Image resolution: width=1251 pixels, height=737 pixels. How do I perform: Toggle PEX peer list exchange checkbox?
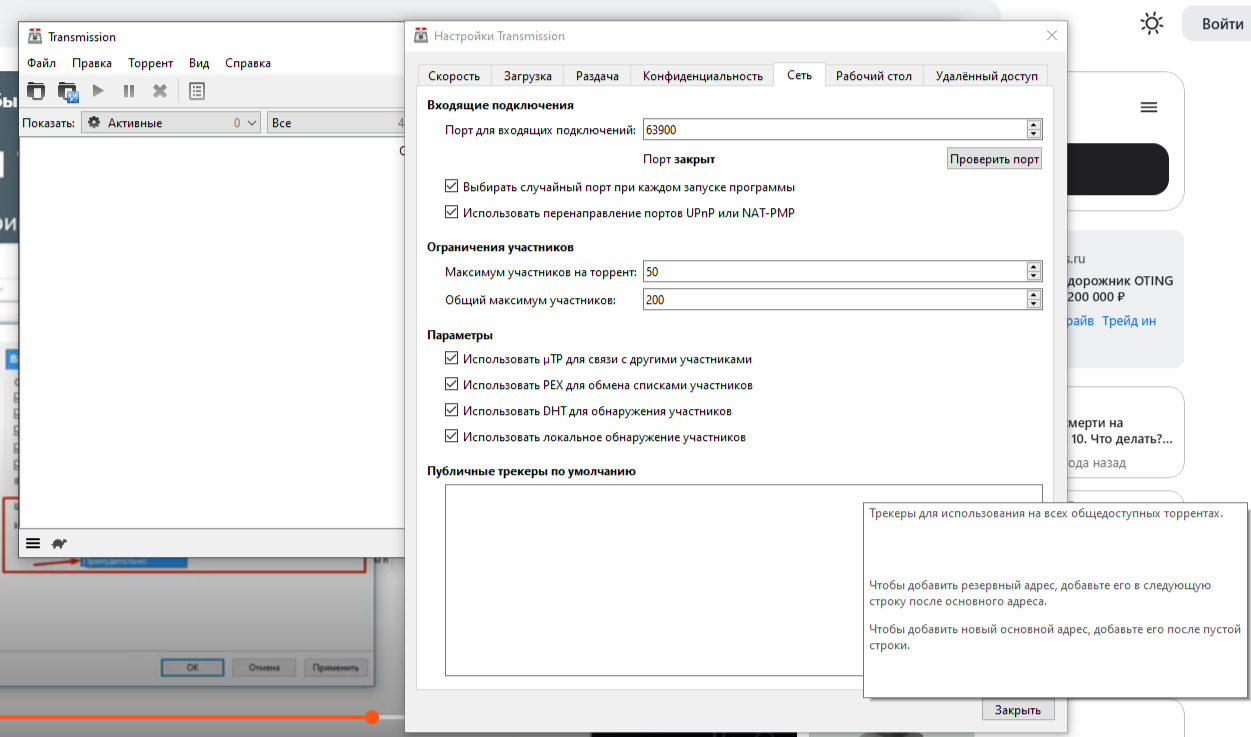click(x=451, y=384)
